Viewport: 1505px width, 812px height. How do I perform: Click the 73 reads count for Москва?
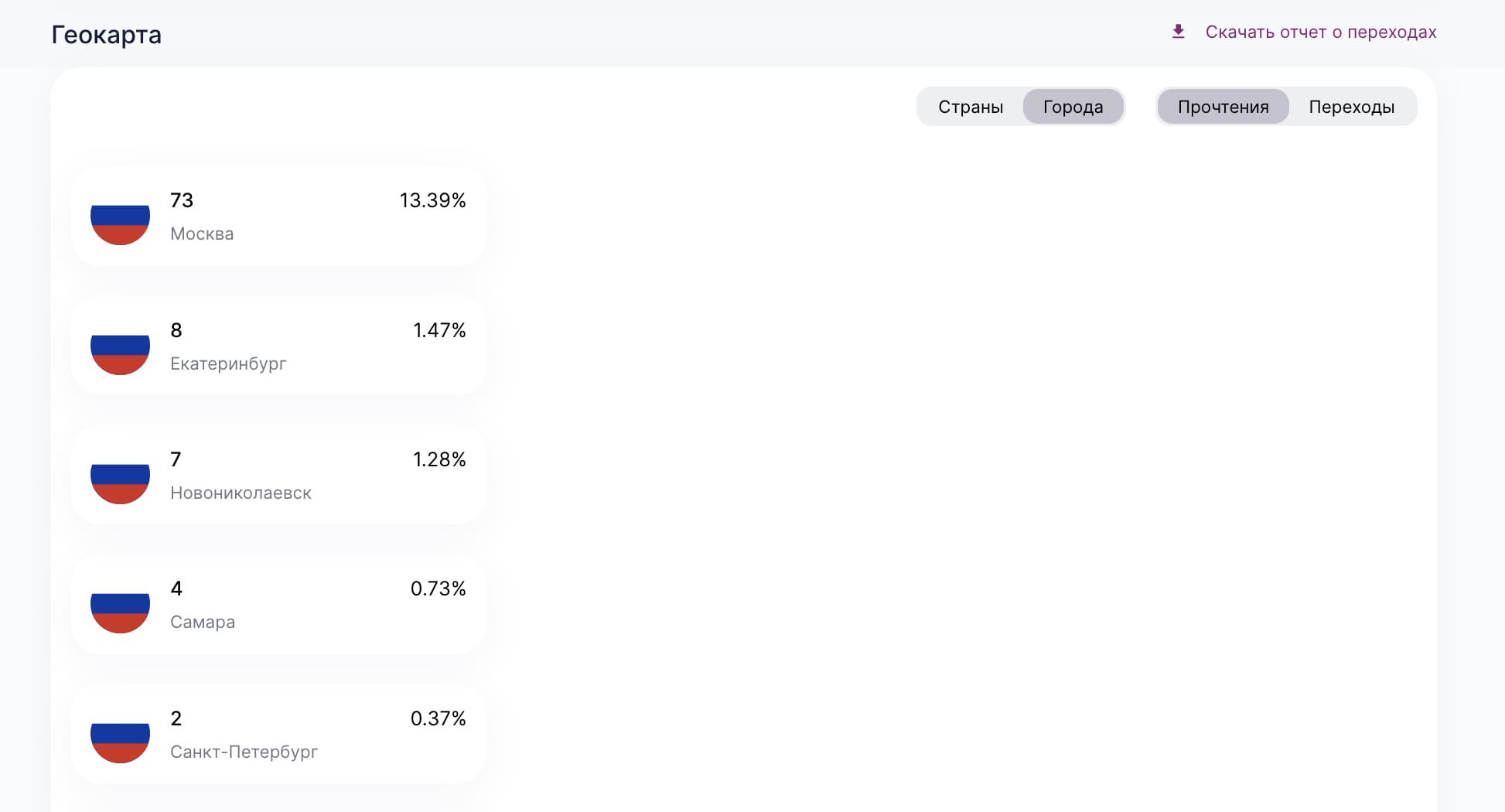pos(182,200)
